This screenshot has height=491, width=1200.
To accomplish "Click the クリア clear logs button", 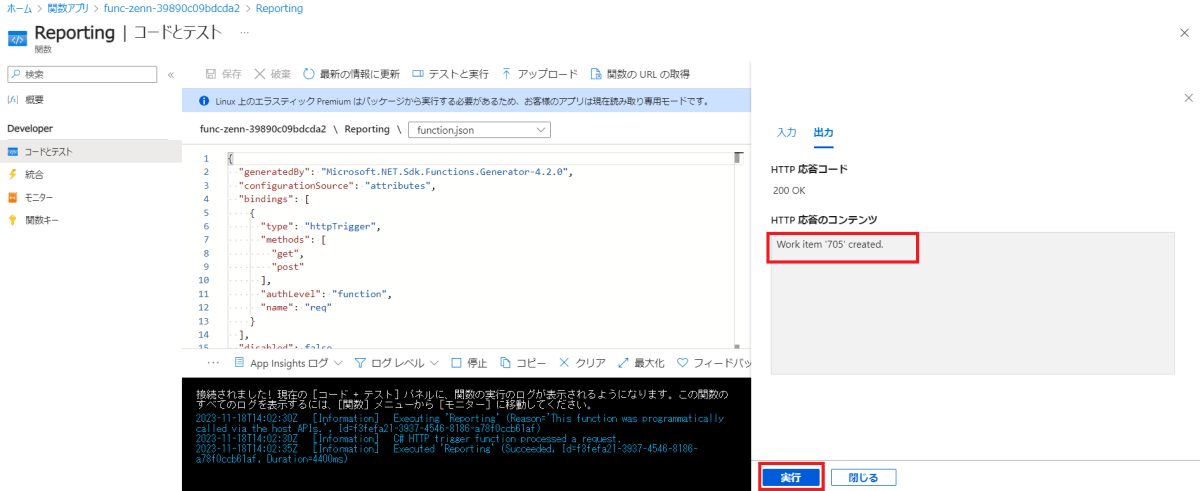I will 583,362.
